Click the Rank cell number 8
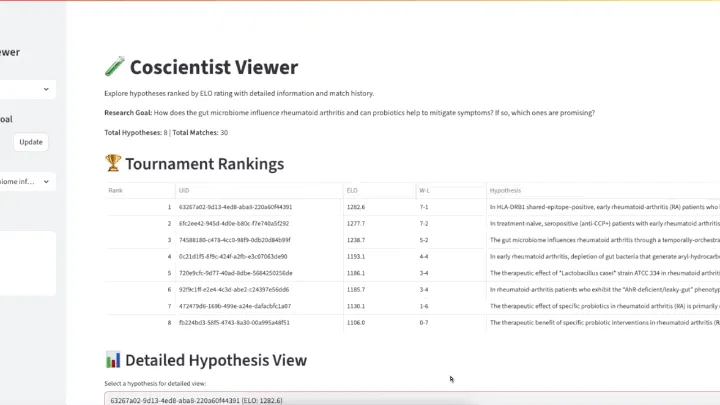 click(140, 323)
